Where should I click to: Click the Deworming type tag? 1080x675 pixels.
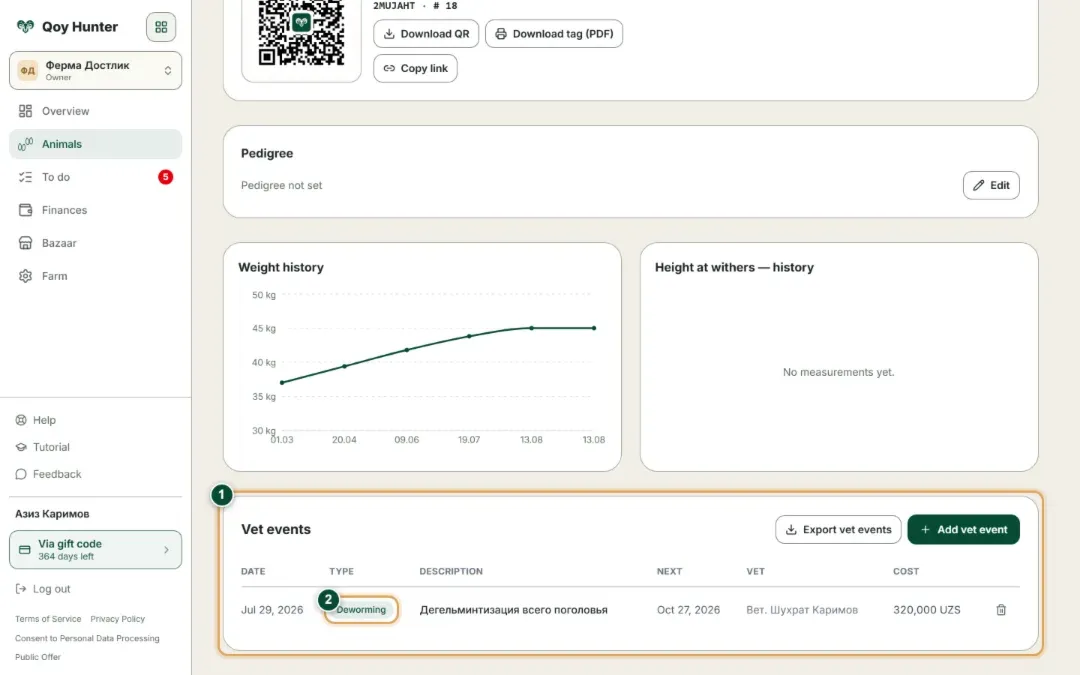[361, 610]
